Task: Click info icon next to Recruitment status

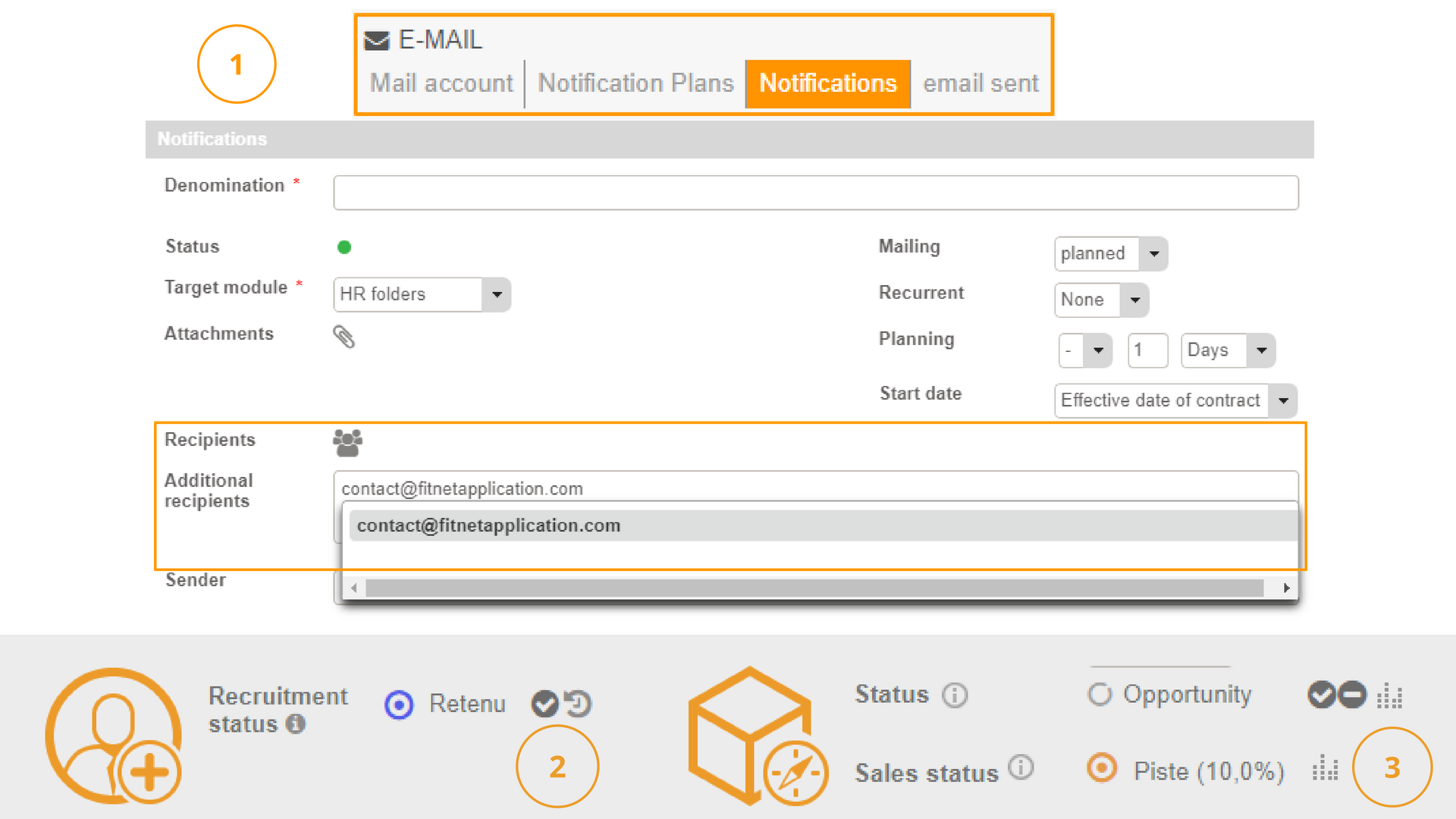Action: click(x=296, y=724)
